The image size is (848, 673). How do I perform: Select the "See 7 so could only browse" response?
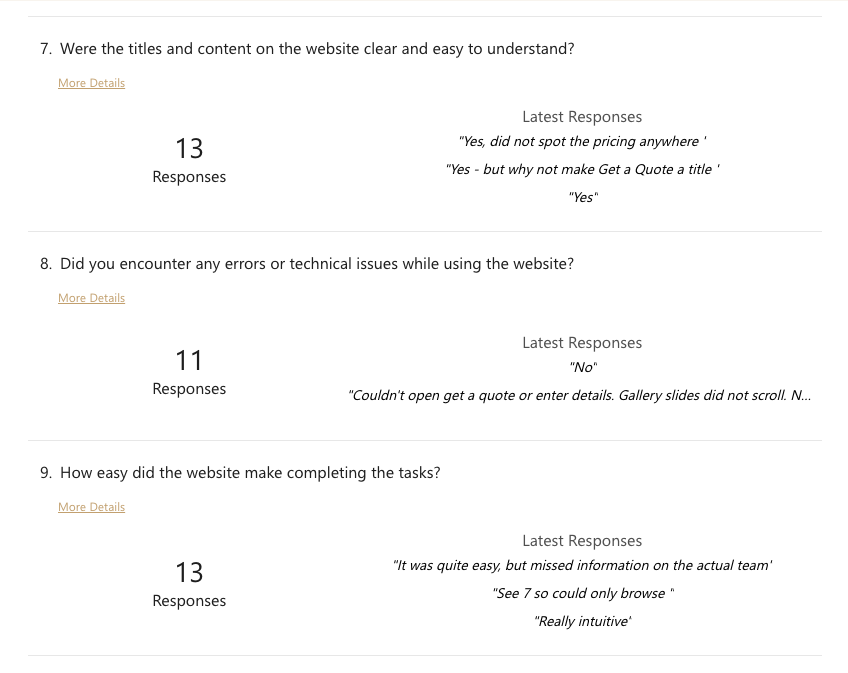(x=582, y=594)
